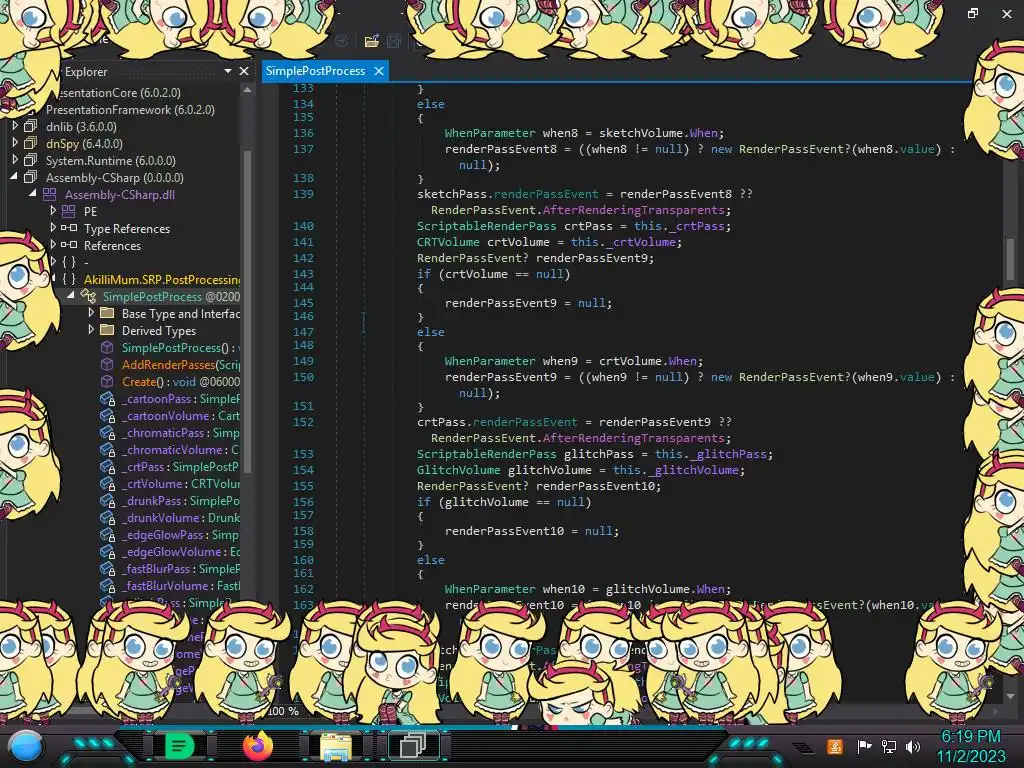The width and height of the screenshot is (1024, 768).
Task: Click the _cartoonPass private field icon
Action: point(108,398)
